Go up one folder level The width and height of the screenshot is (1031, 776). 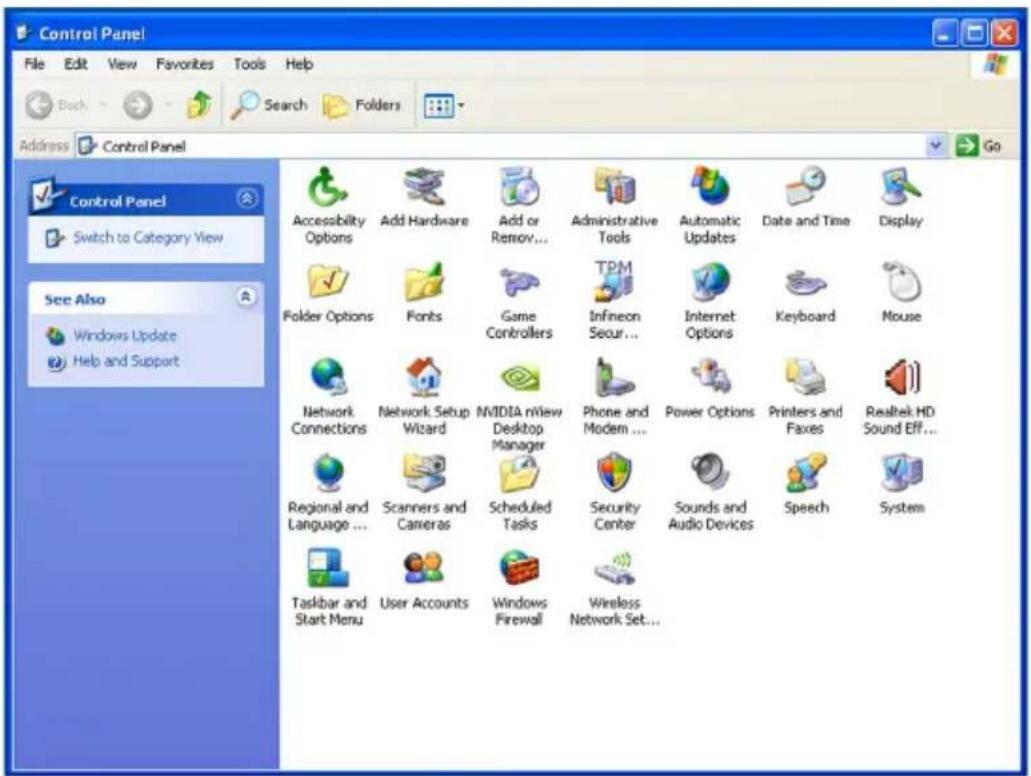pos(199,105)
